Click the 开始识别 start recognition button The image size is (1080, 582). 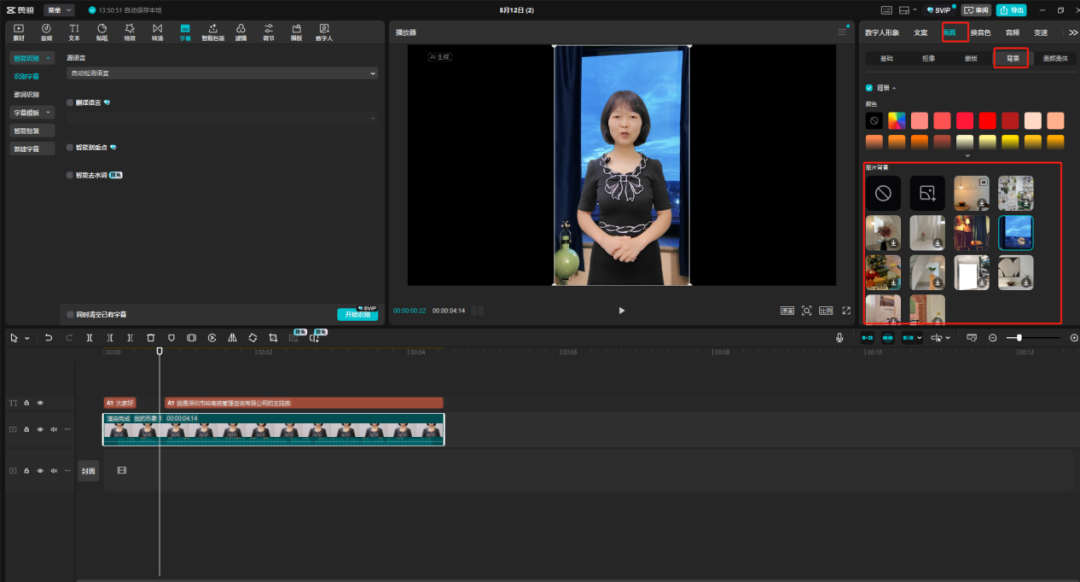click(357, 314)
